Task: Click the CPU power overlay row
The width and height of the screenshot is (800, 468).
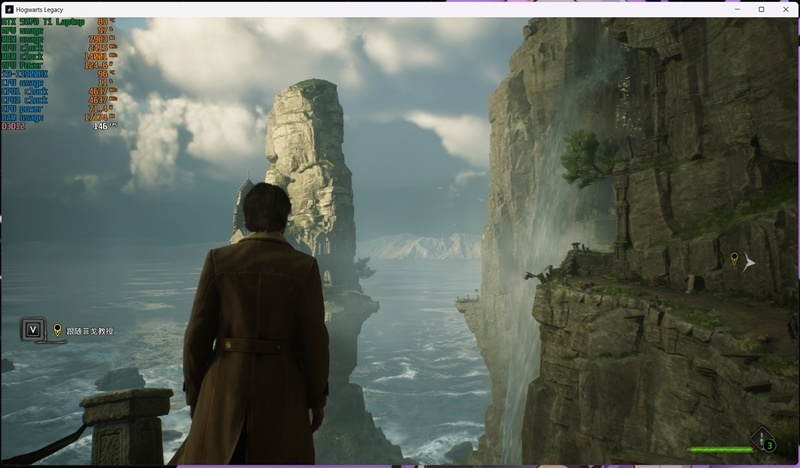Action: point(59,109)
